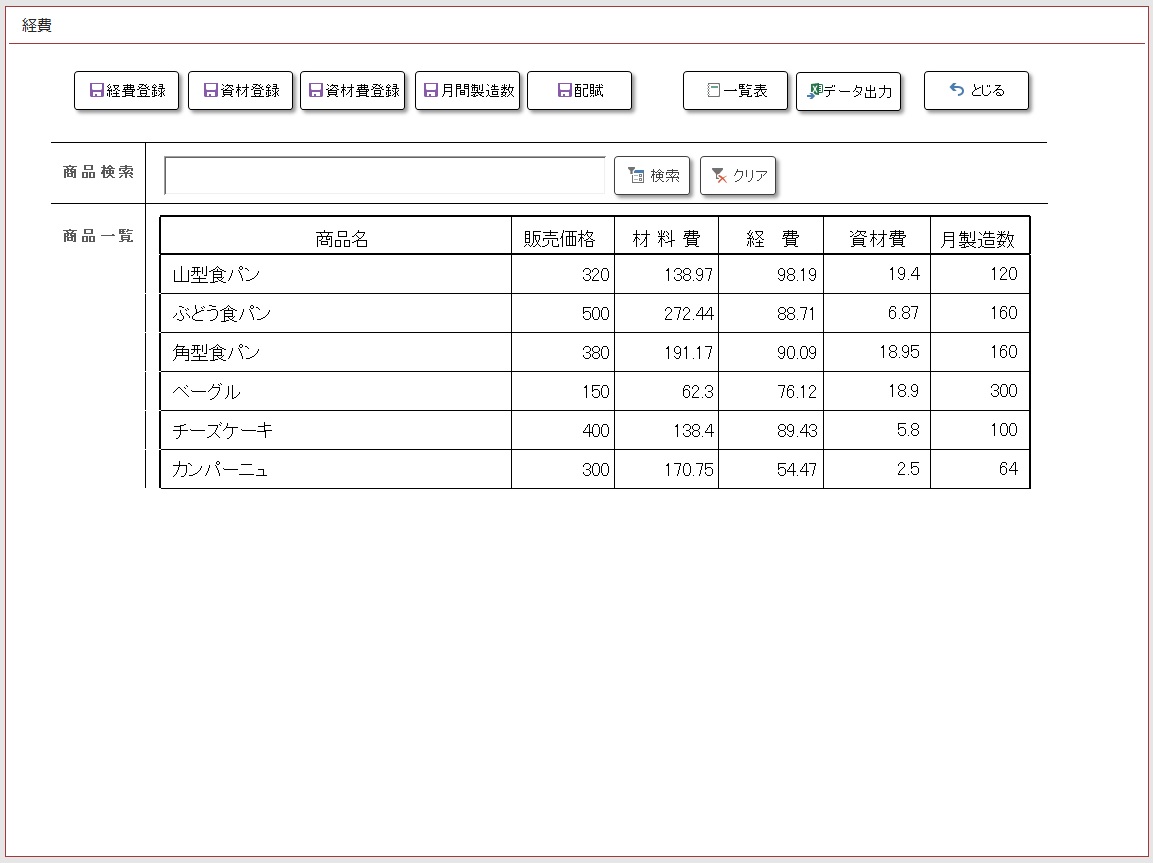Click price cell 320 for 山型食パン
The image size is (1153, 863).
[563, 274]
